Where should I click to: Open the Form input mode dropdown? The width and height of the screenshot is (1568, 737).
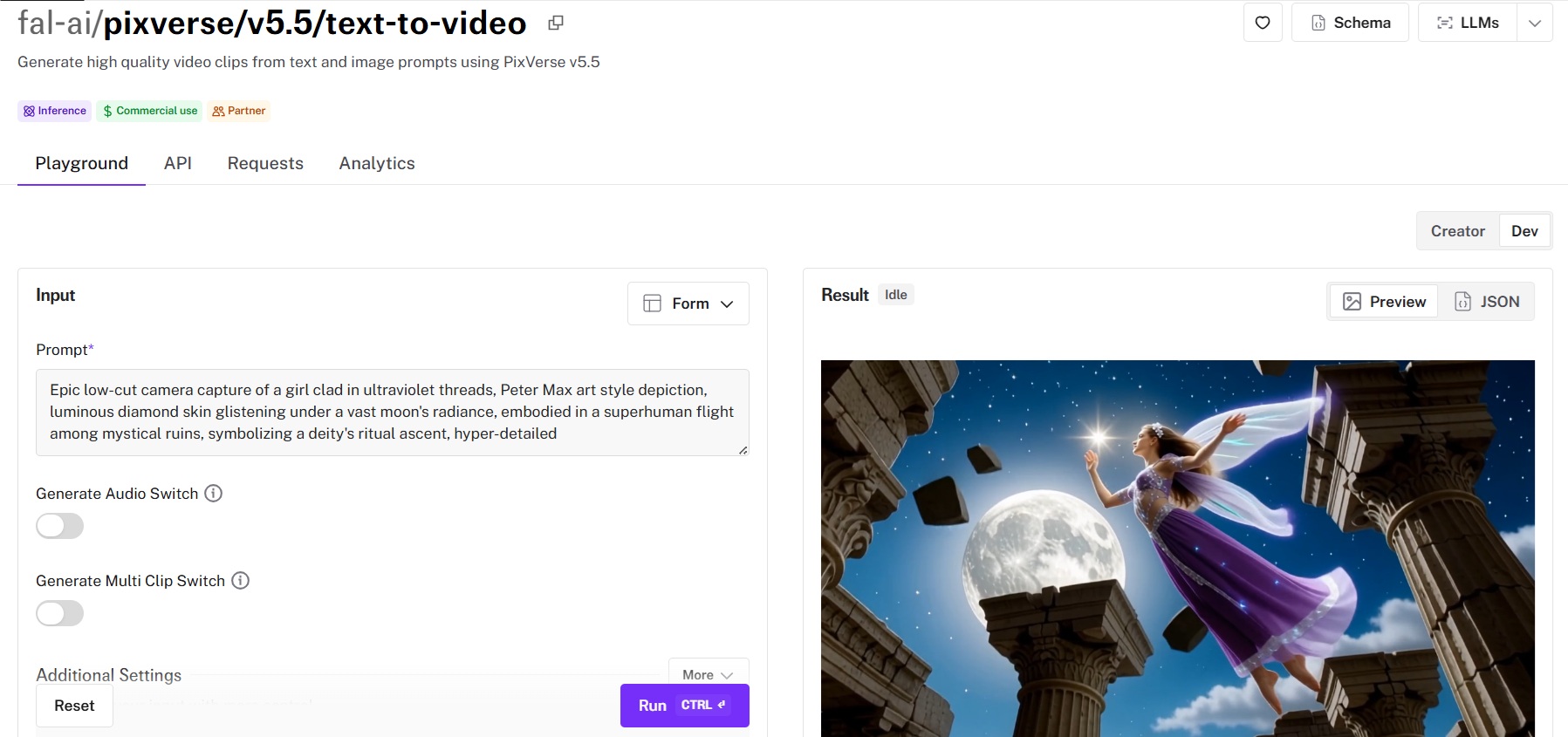pos(688,304)
